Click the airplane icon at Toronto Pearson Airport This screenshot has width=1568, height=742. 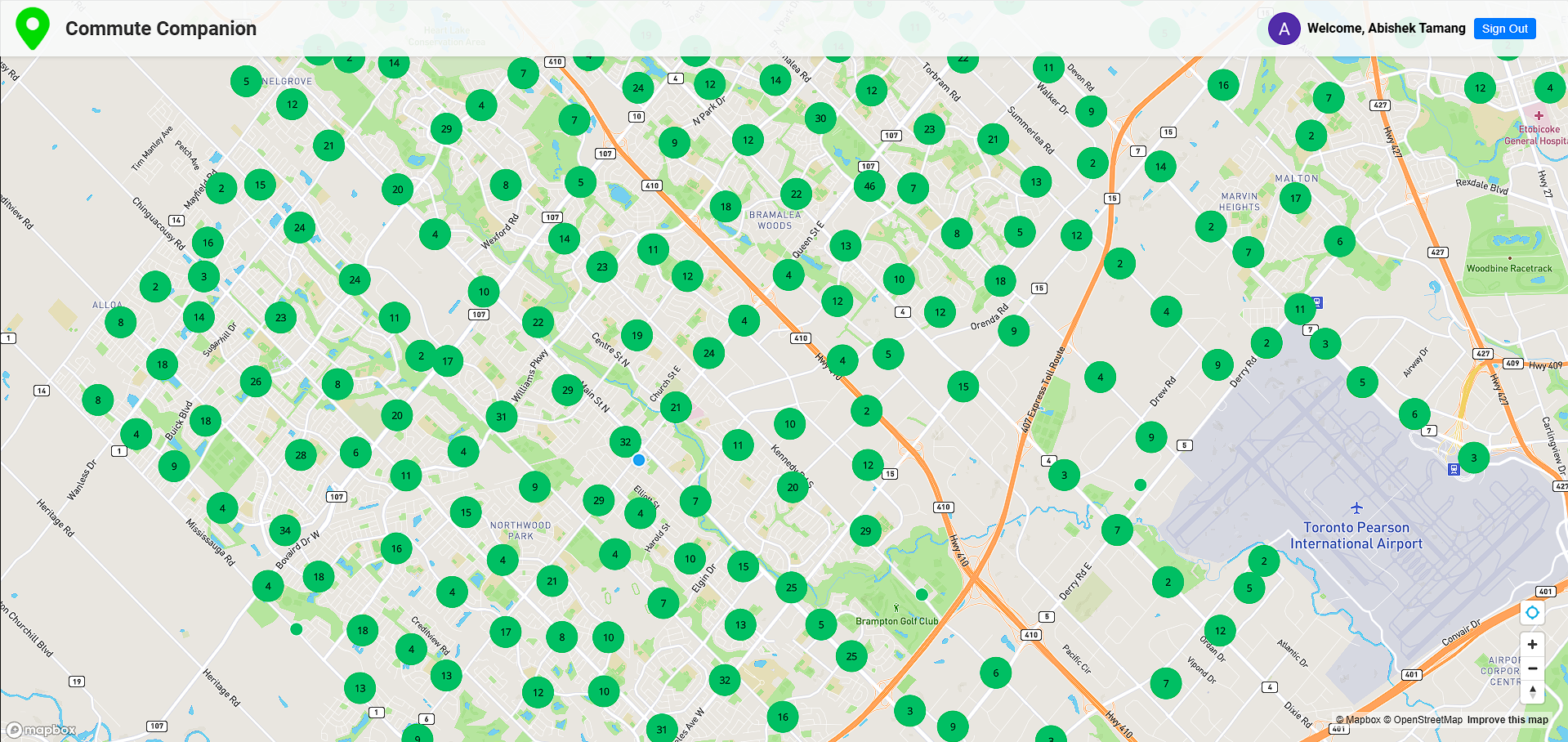[1356, 509]
